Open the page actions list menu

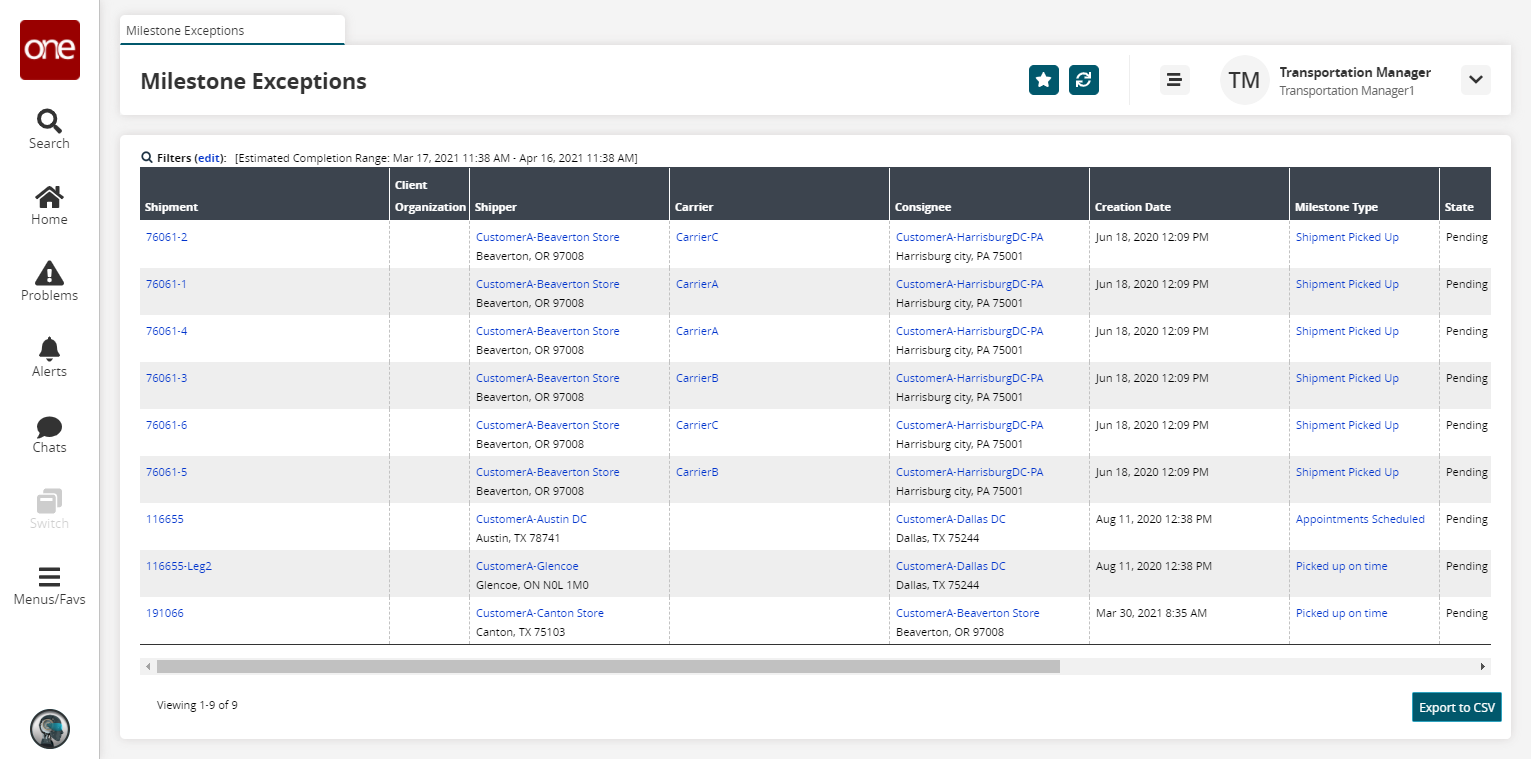click(x=1174, y=80)
